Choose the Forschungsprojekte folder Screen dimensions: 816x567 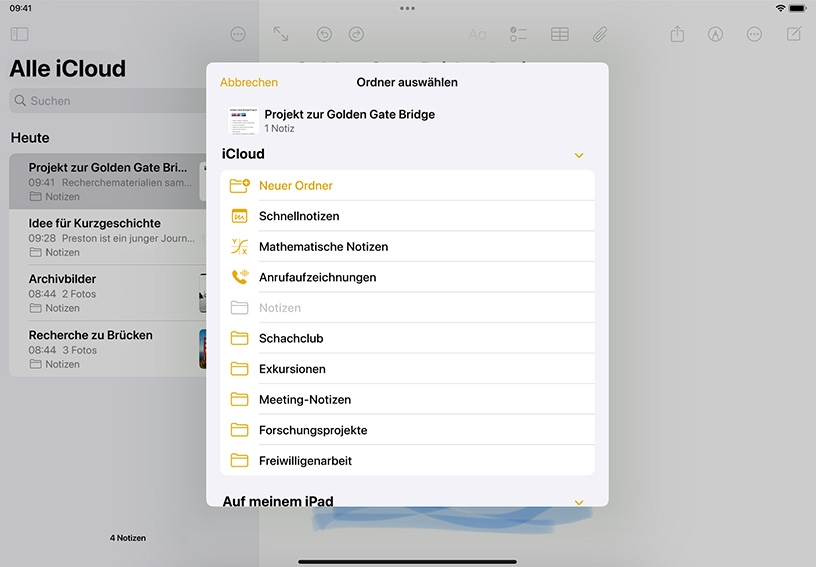(x=407, y=430)
